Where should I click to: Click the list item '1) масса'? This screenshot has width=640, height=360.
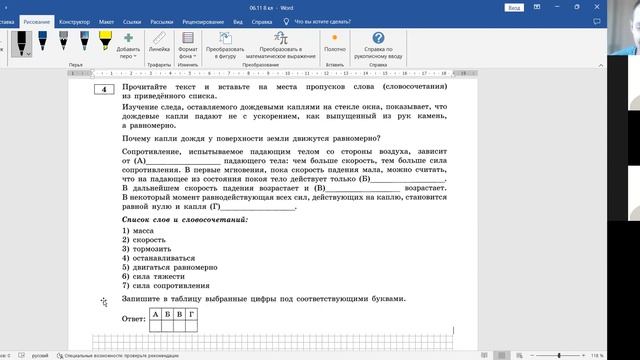click(x=138, y=231)
